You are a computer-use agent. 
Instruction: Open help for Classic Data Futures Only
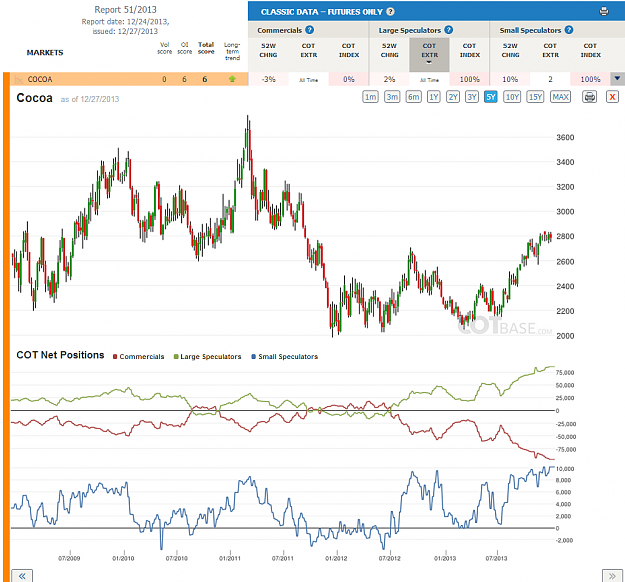[x=391, y=12]
